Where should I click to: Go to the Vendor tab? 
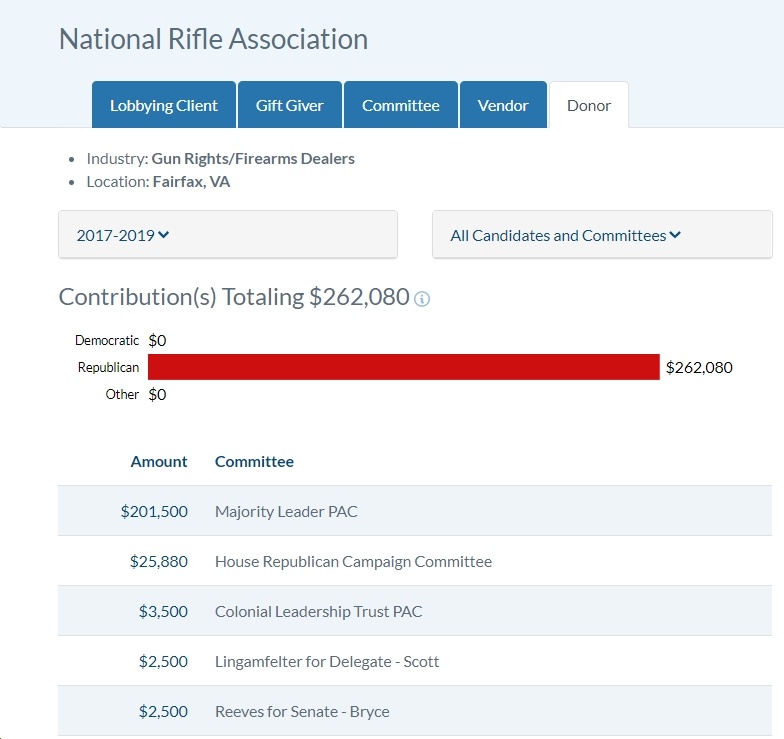click(503, 105)
